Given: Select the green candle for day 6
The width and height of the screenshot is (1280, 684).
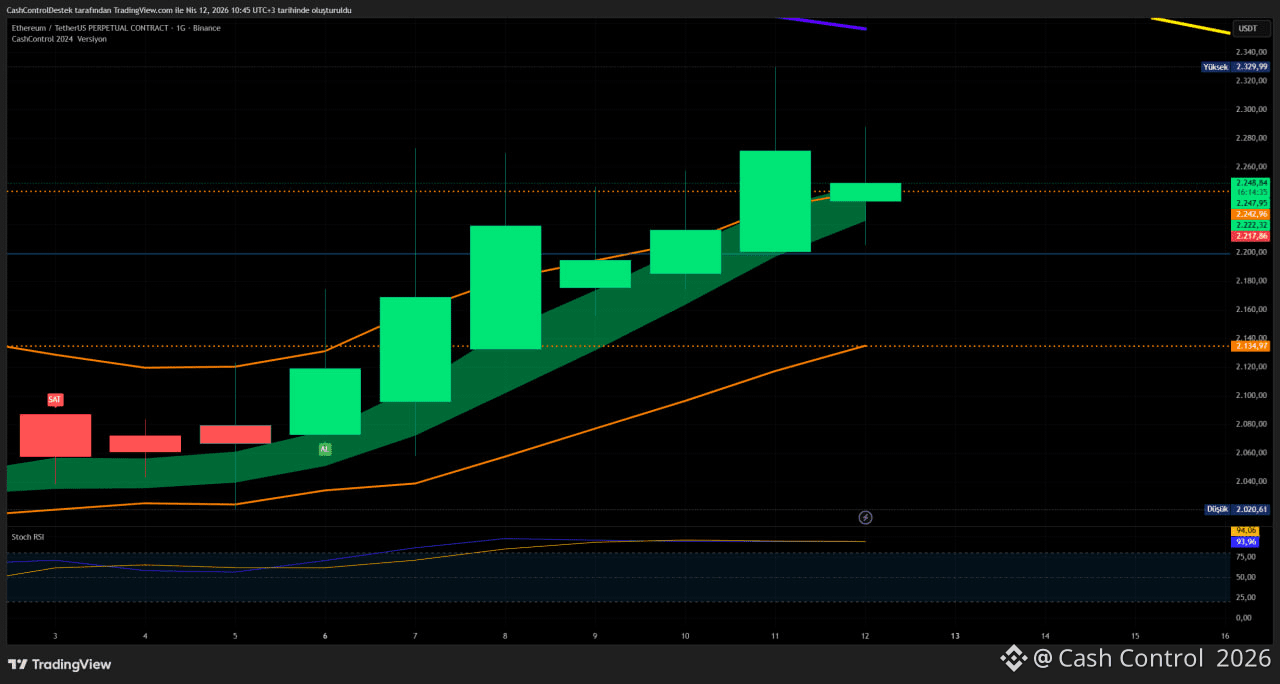Looking at the screenshot, I should (325, 401).
